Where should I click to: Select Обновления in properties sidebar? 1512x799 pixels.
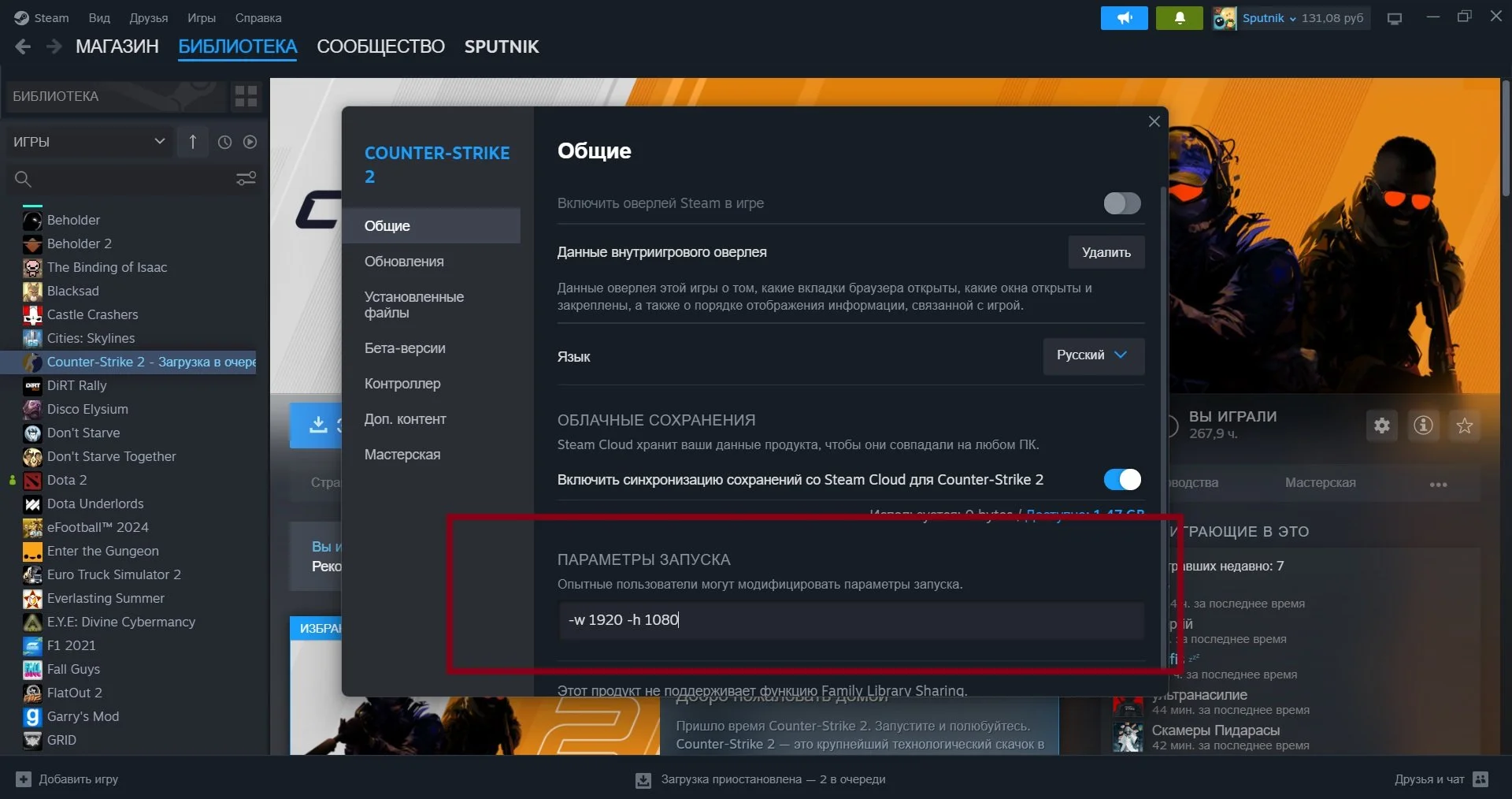coord(431,262)
